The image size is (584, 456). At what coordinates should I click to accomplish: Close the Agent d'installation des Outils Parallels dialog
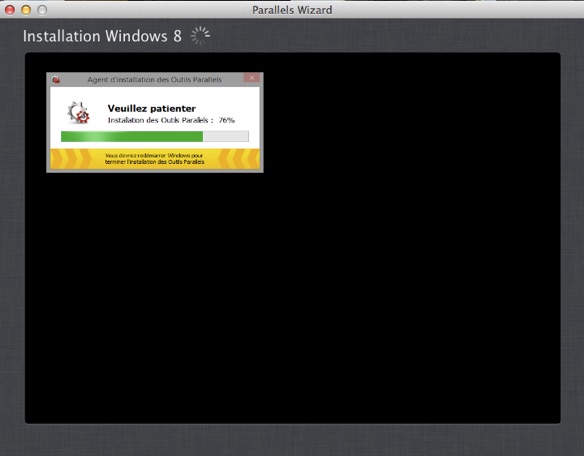point(252,78)
